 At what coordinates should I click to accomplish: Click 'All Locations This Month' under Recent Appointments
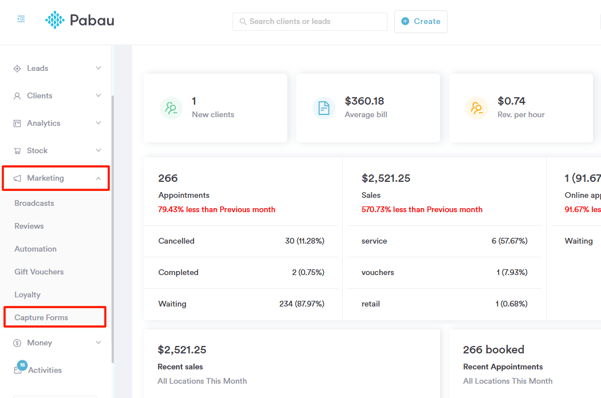point(507,381)
